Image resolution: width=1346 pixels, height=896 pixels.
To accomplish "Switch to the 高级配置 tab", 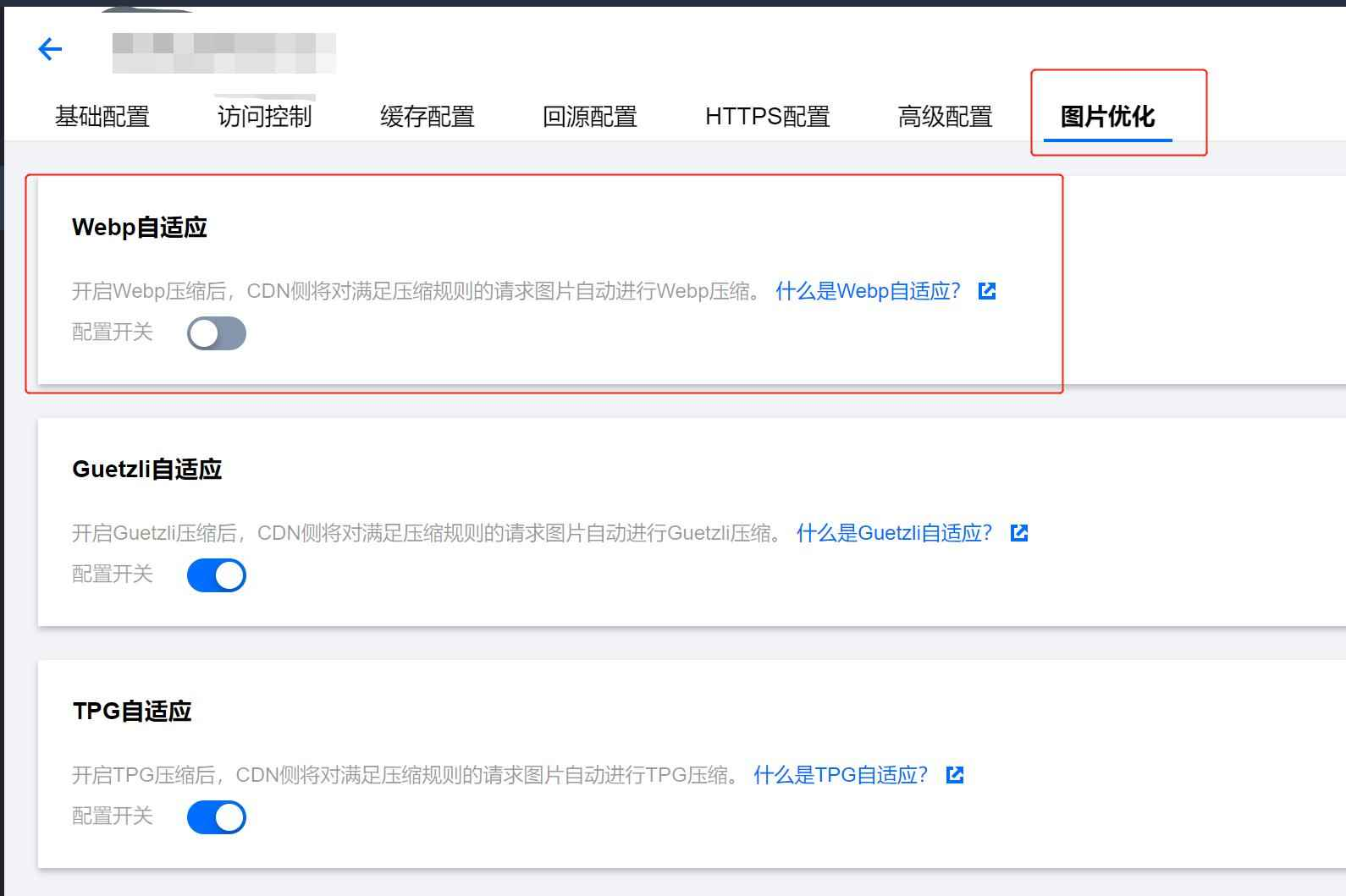I will tap(945, 117).
